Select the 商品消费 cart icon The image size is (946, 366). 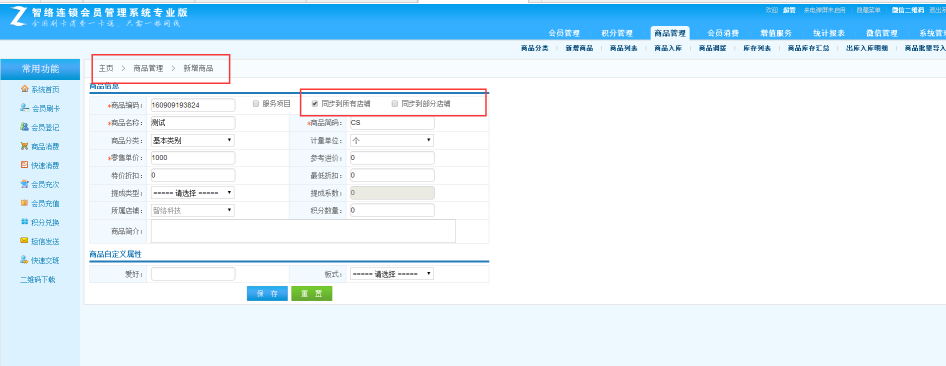pos(25,146)
